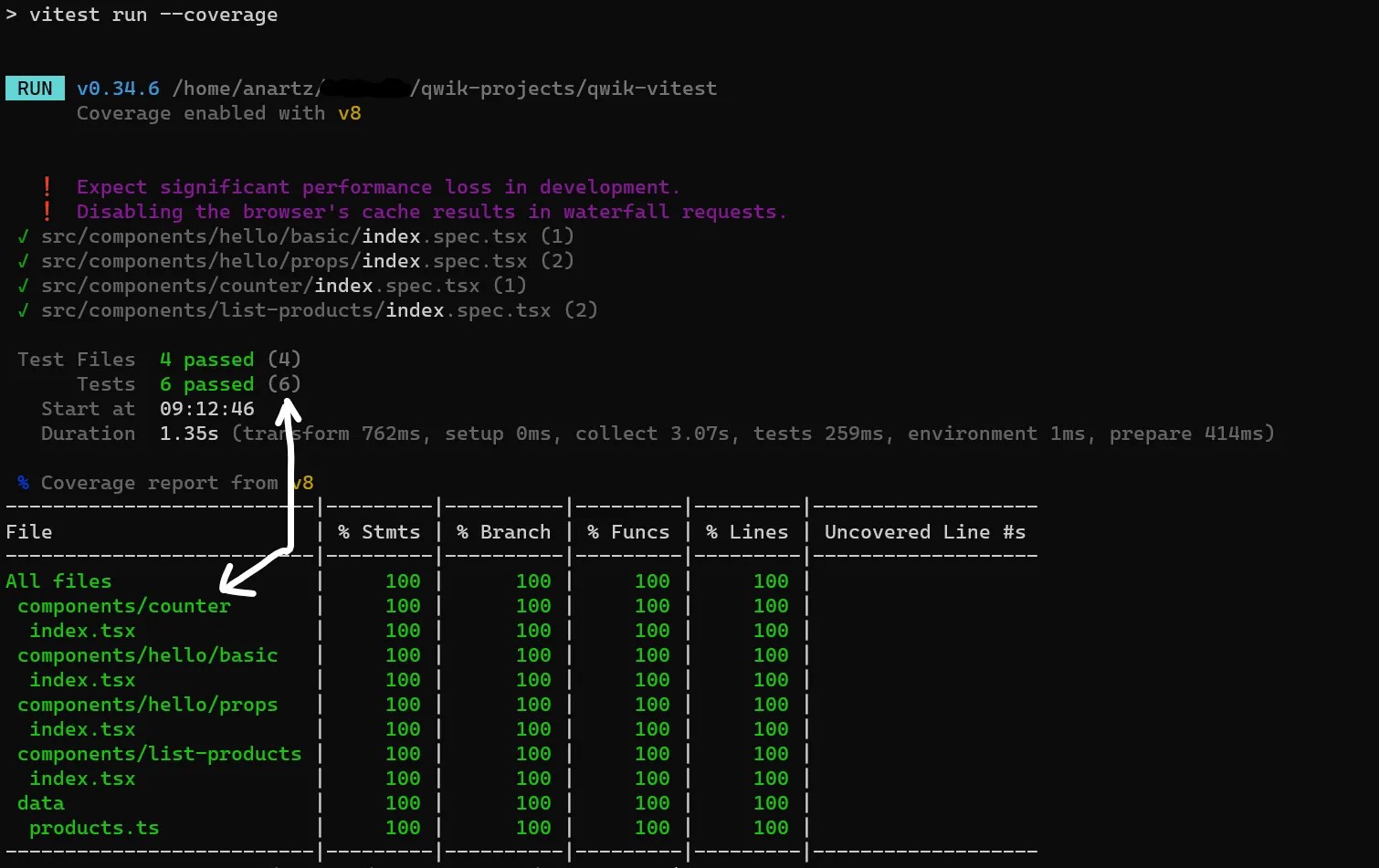
Task: Select the 'Coverage enabled with v8' line
Action: [219, 113]
